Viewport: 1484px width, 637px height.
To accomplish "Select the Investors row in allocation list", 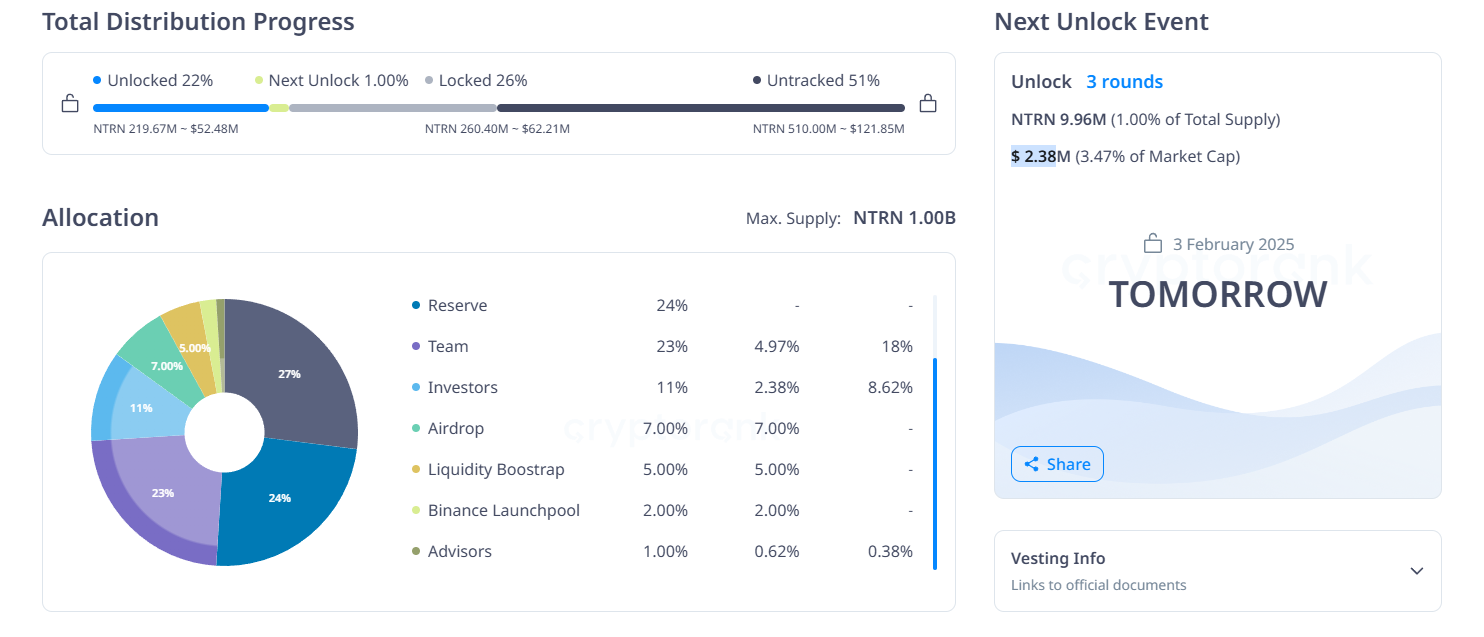I will (662, 387).
